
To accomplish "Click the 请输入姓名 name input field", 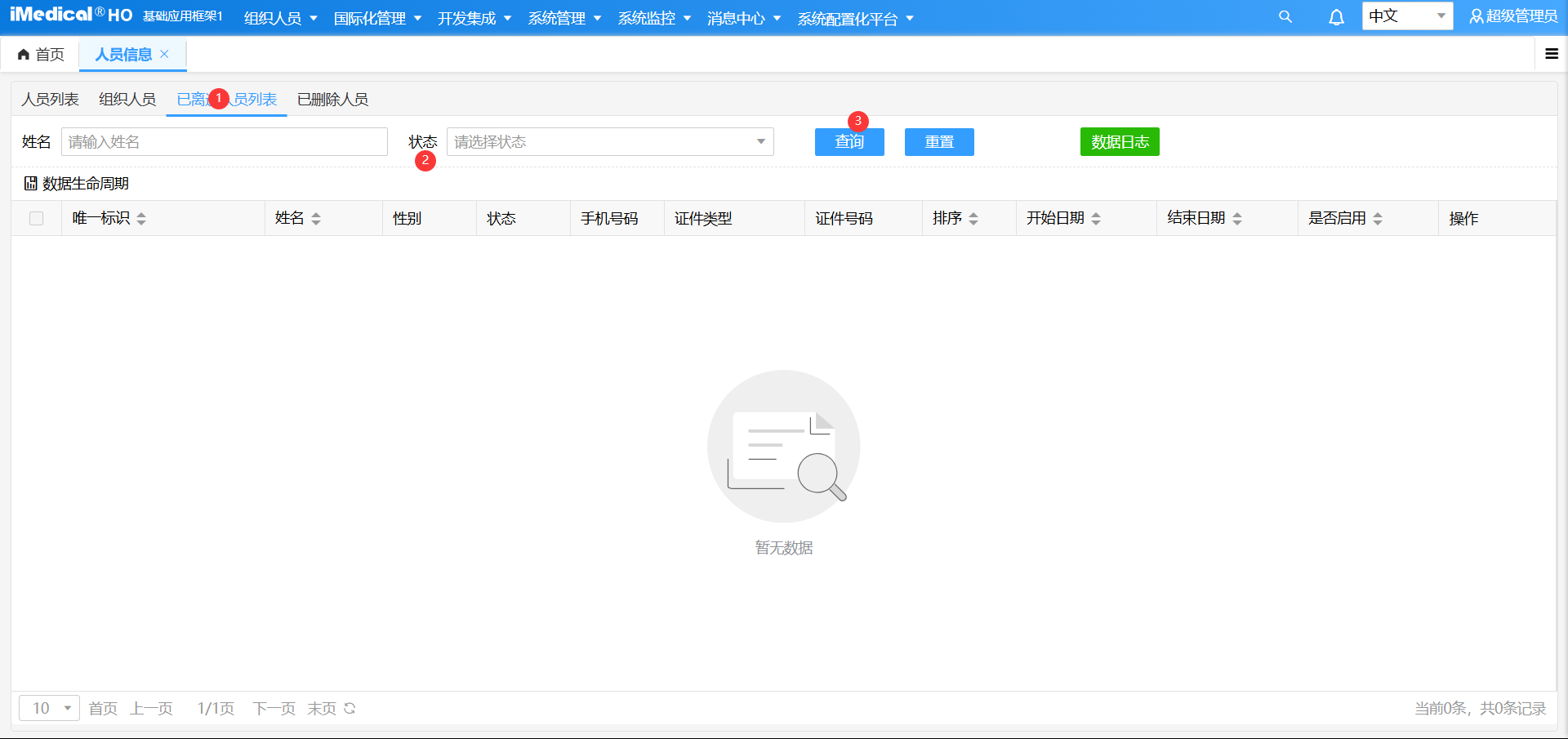I will (225, 141).
